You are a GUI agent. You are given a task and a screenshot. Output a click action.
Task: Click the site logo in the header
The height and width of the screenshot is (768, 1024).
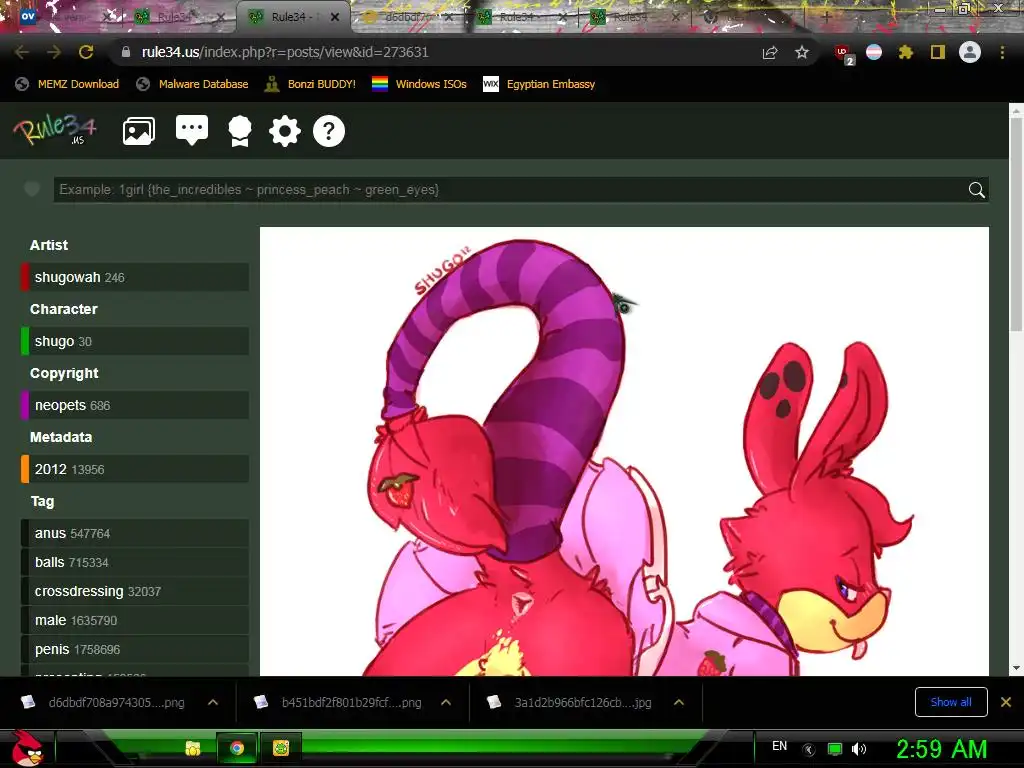pyautogui.click(x=56, y=129)
